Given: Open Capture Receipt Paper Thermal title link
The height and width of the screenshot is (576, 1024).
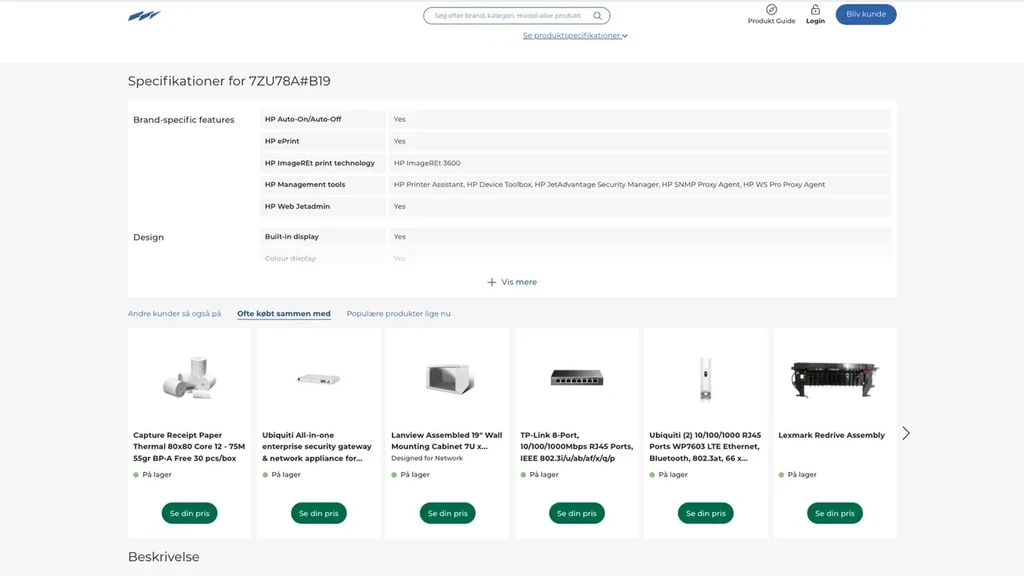Looking at the screenshot, I should pos(189,447).
